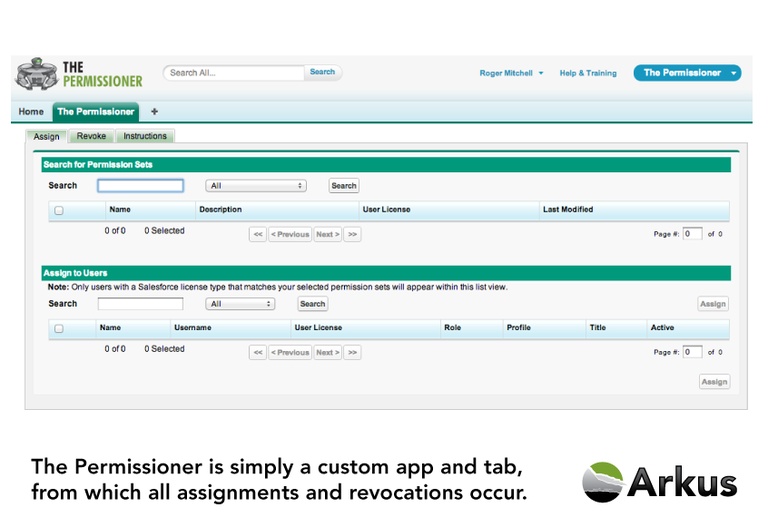Open the Assign subtab

coord(47,137)
